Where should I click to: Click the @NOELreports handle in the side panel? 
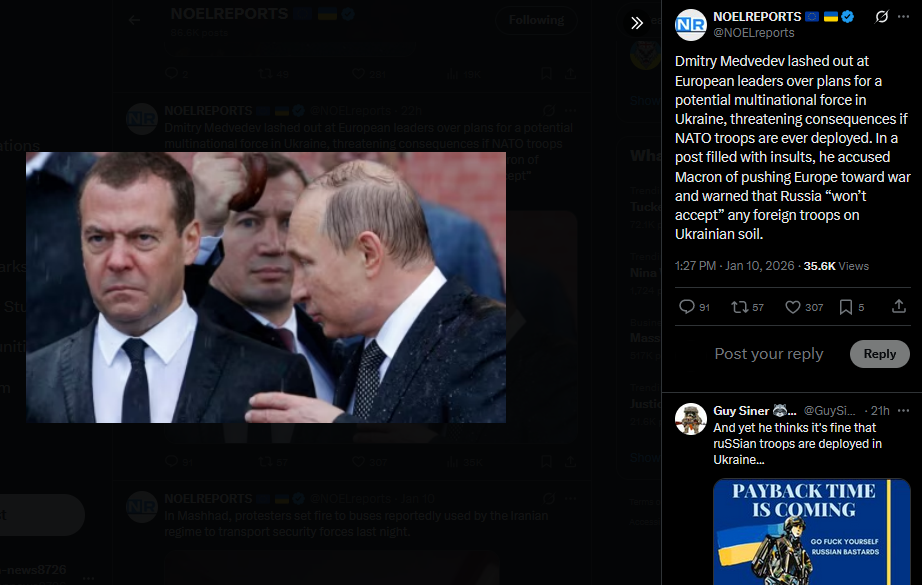[754, 33]
